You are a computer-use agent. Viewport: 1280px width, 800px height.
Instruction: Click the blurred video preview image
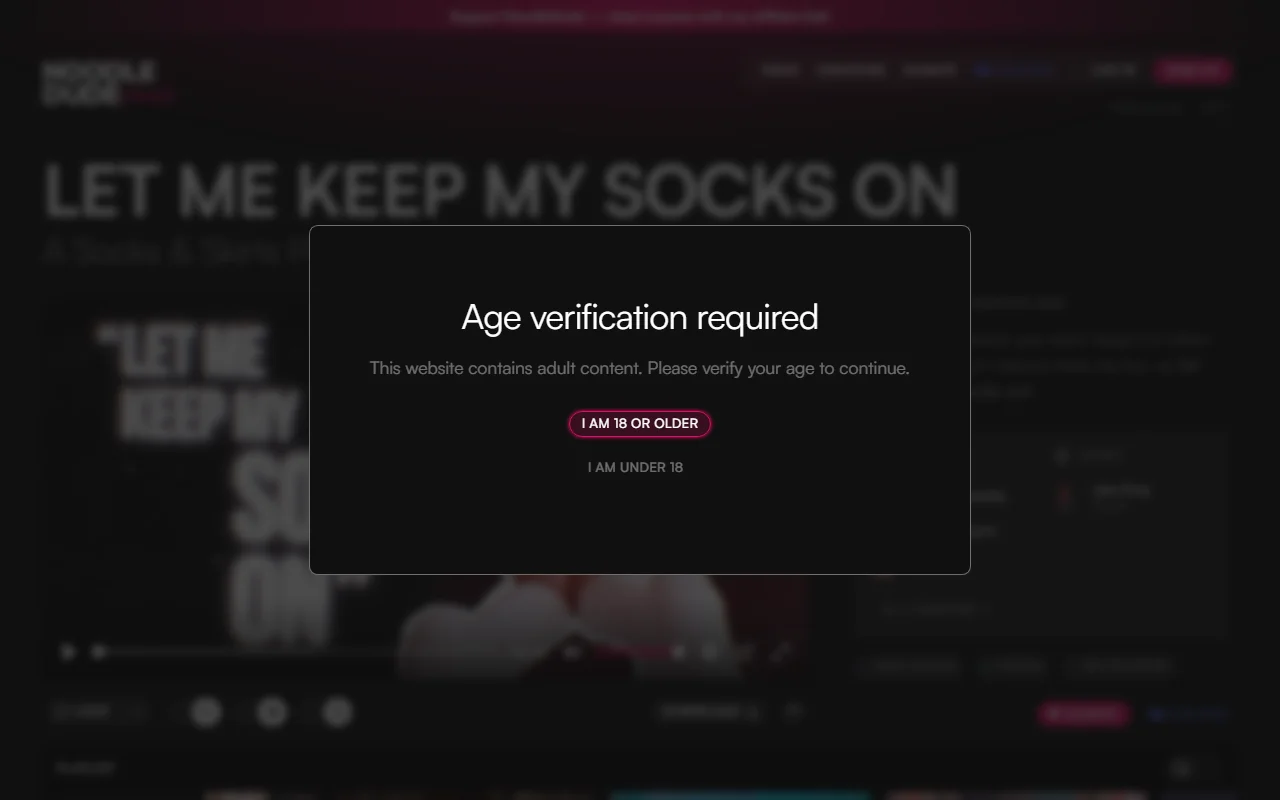(x=430, y=480)
